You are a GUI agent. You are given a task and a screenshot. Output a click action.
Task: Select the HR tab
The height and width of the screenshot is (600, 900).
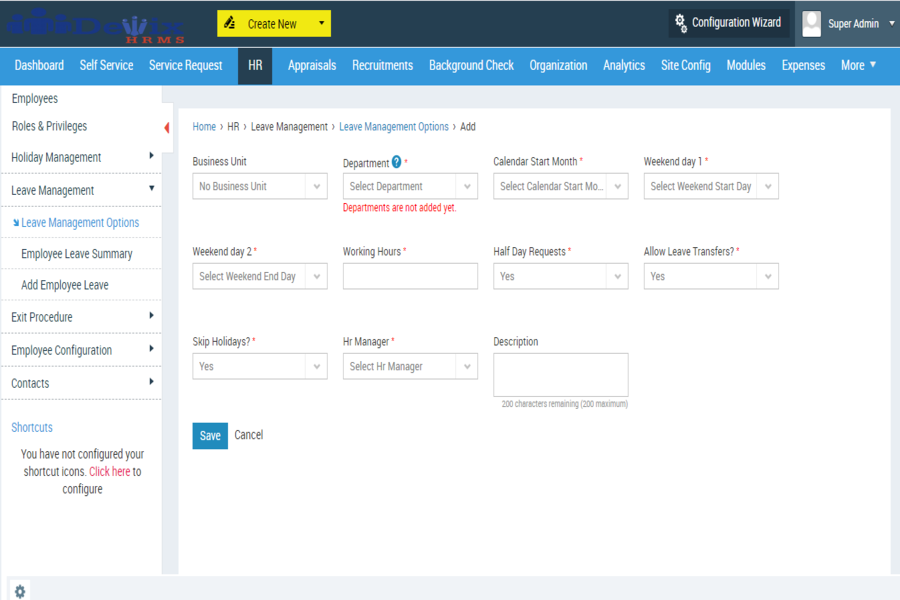pos(255,65)
